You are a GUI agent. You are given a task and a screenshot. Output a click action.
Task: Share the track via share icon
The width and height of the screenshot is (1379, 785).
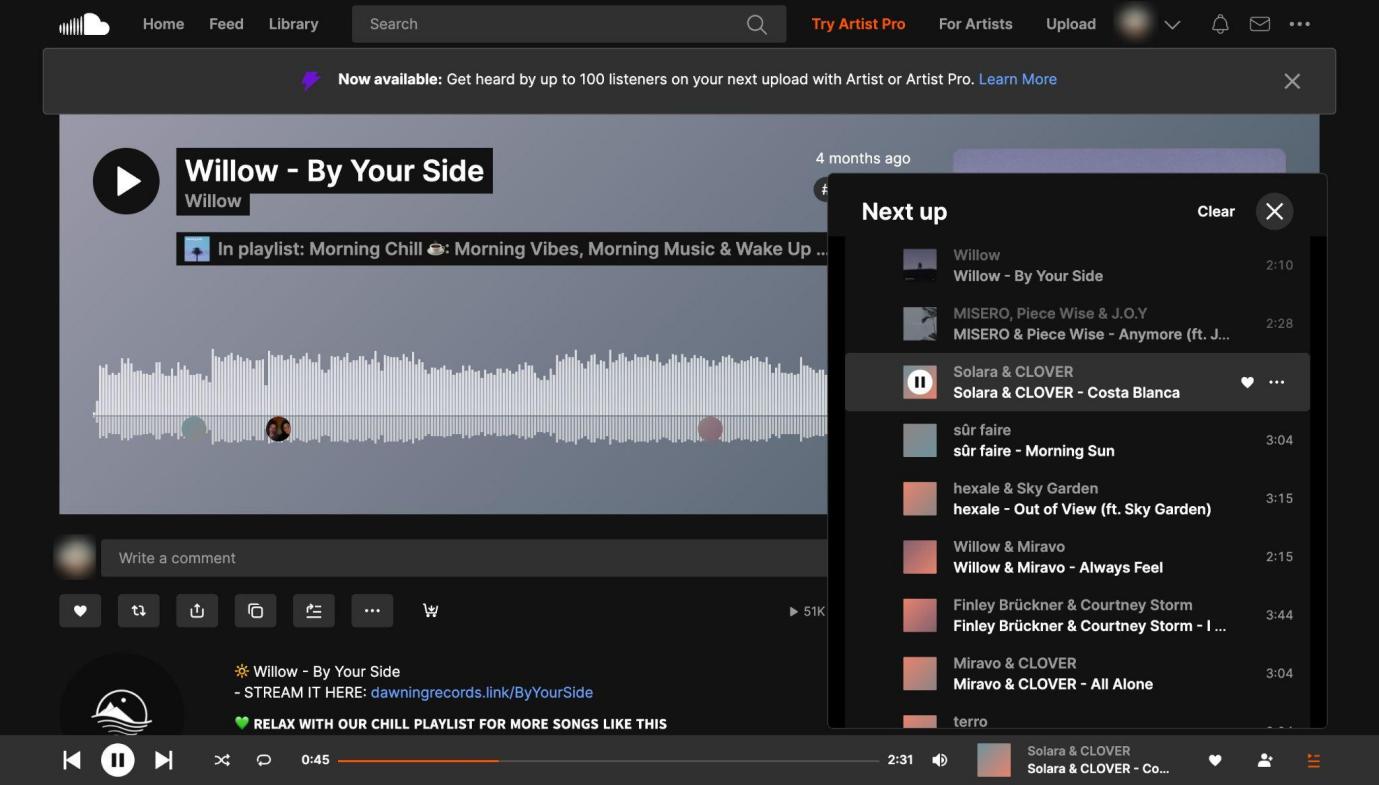point(197,611)
